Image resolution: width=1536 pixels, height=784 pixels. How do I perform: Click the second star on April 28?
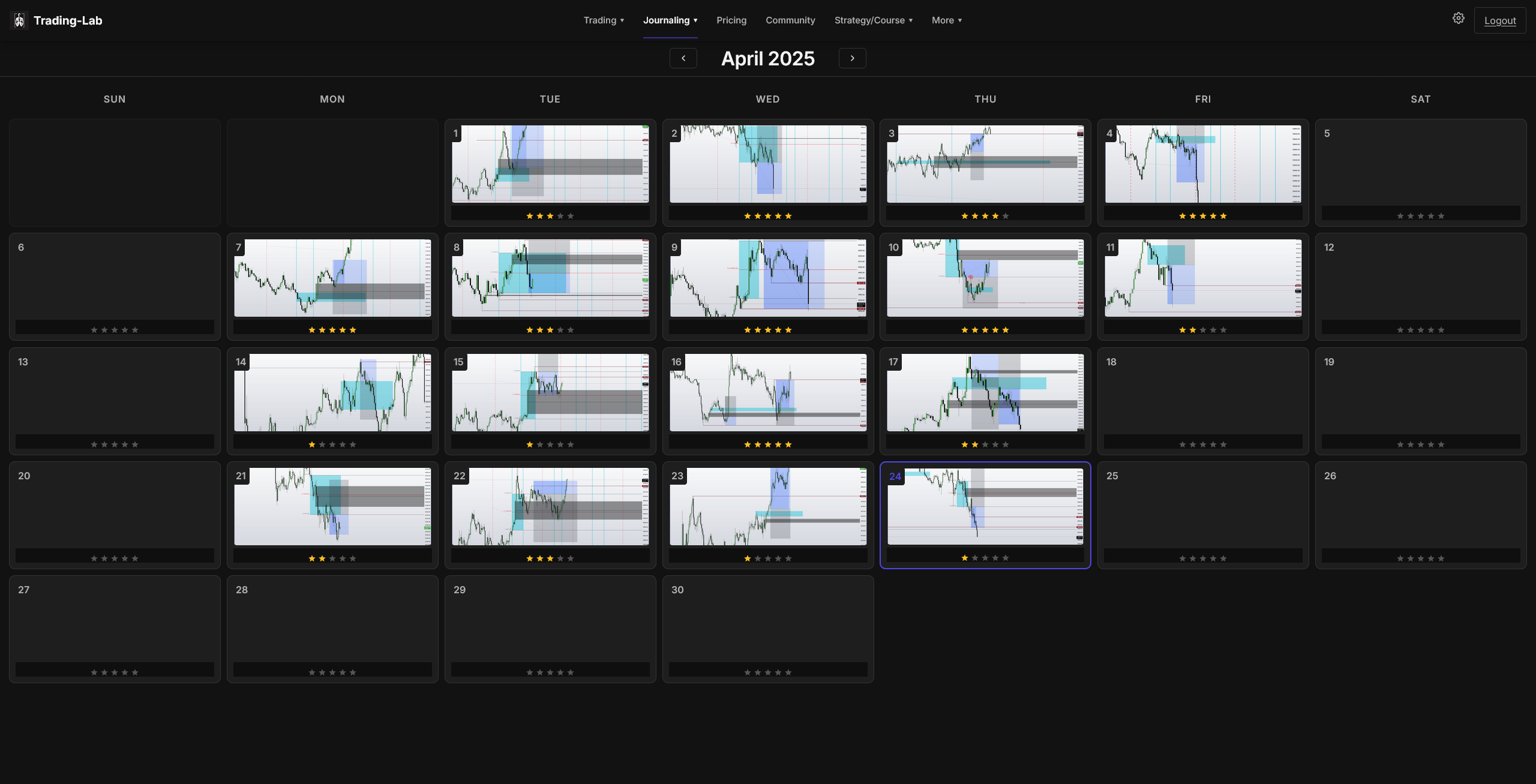pyautogui.click(x=322, y=672)
